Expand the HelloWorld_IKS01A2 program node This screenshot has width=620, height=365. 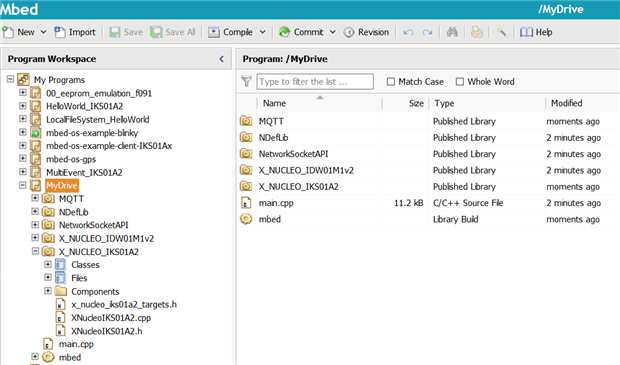tap(23, 106)
